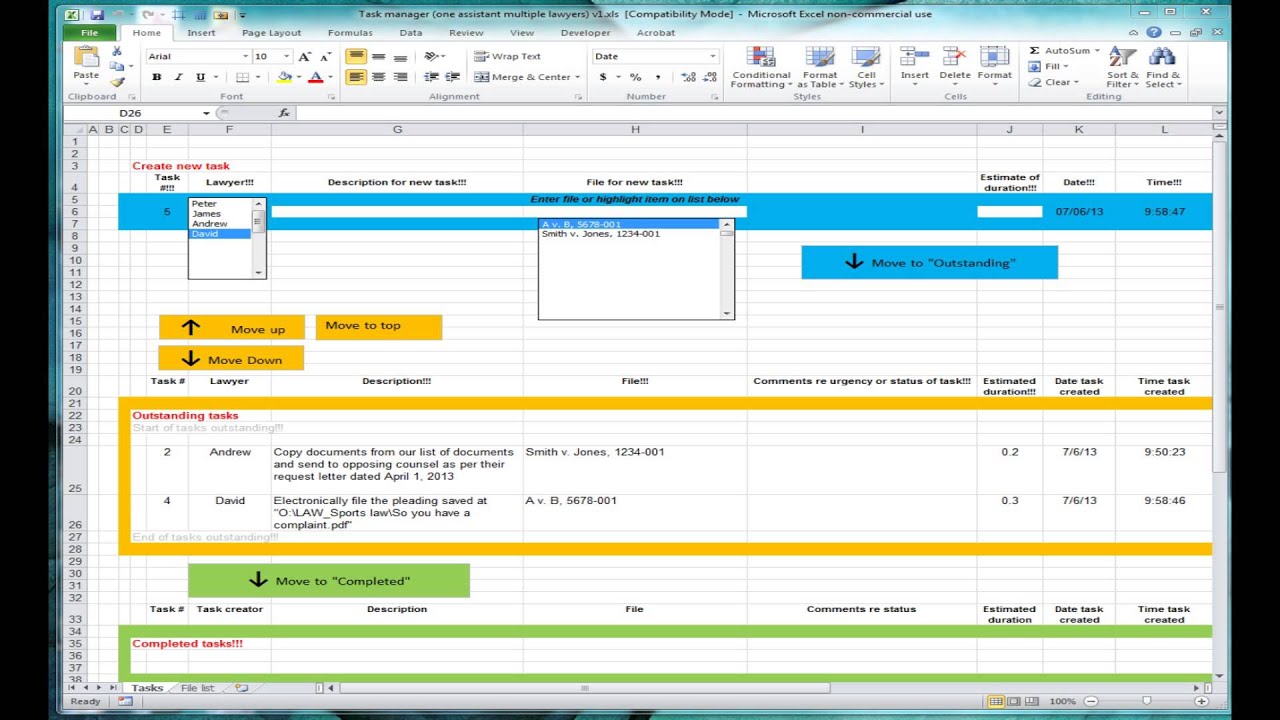Click the Move Down button
The height and width of the screenshot is (720, 1280).
pyautogui.click(x=231, y=359)
